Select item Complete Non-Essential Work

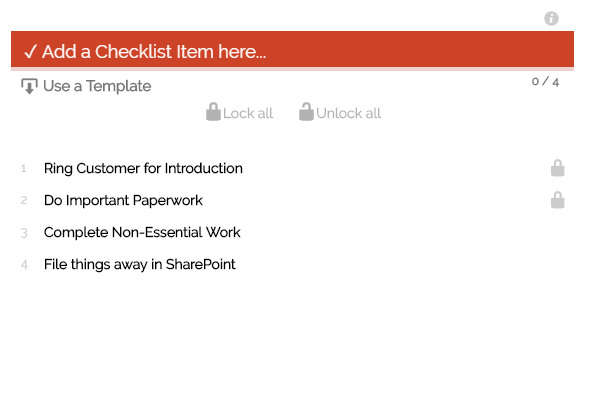[x=142, y=232]
